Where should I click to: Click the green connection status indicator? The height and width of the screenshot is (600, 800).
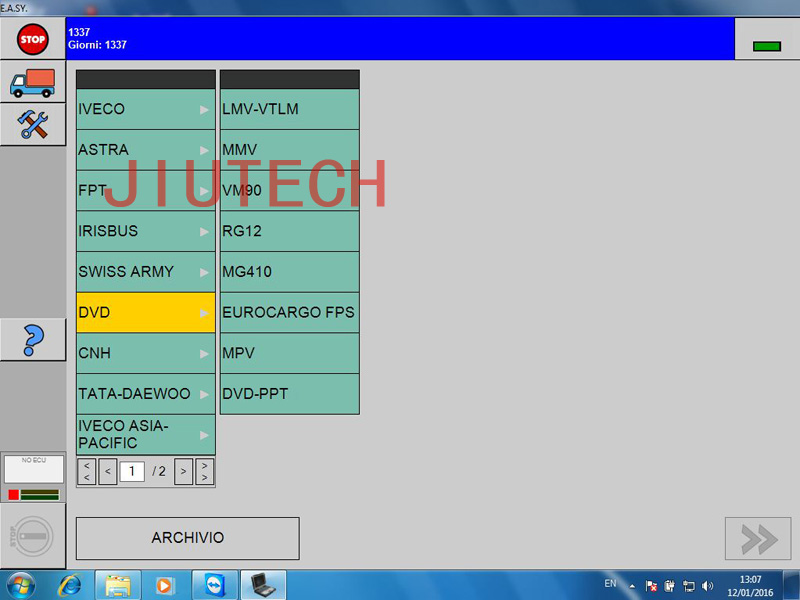click(767, 46)
